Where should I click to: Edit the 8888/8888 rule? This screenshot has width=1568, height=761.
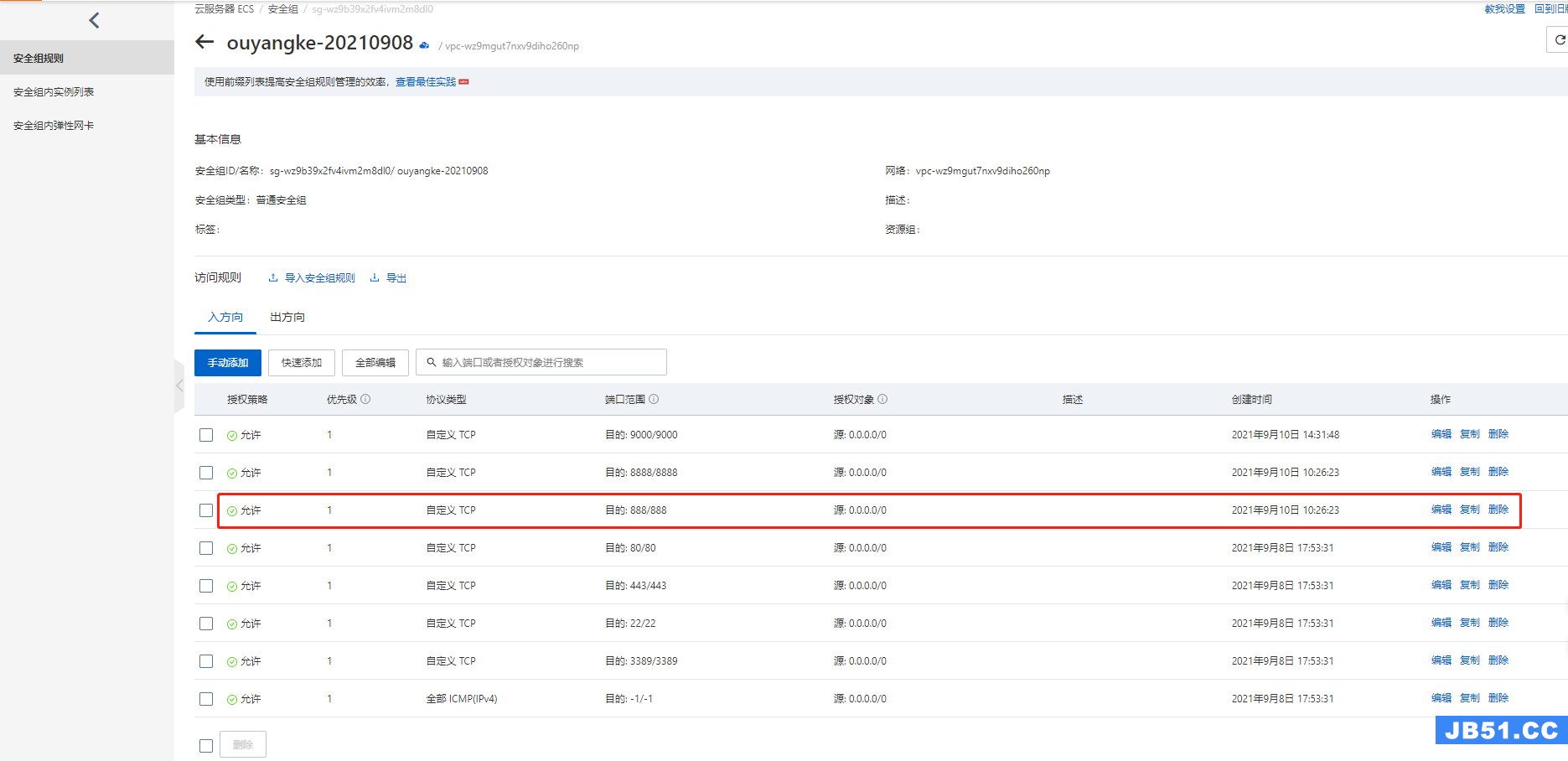point(1441,472)
